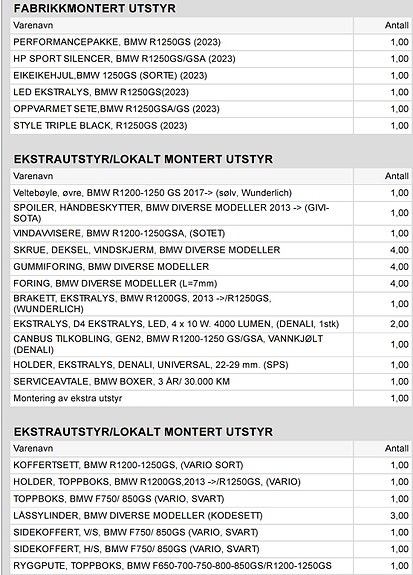The image size is (413, 575).
Task: Click SKRUE, DEKSEL, VINDSKJERM row
Action: coord(211,250)
